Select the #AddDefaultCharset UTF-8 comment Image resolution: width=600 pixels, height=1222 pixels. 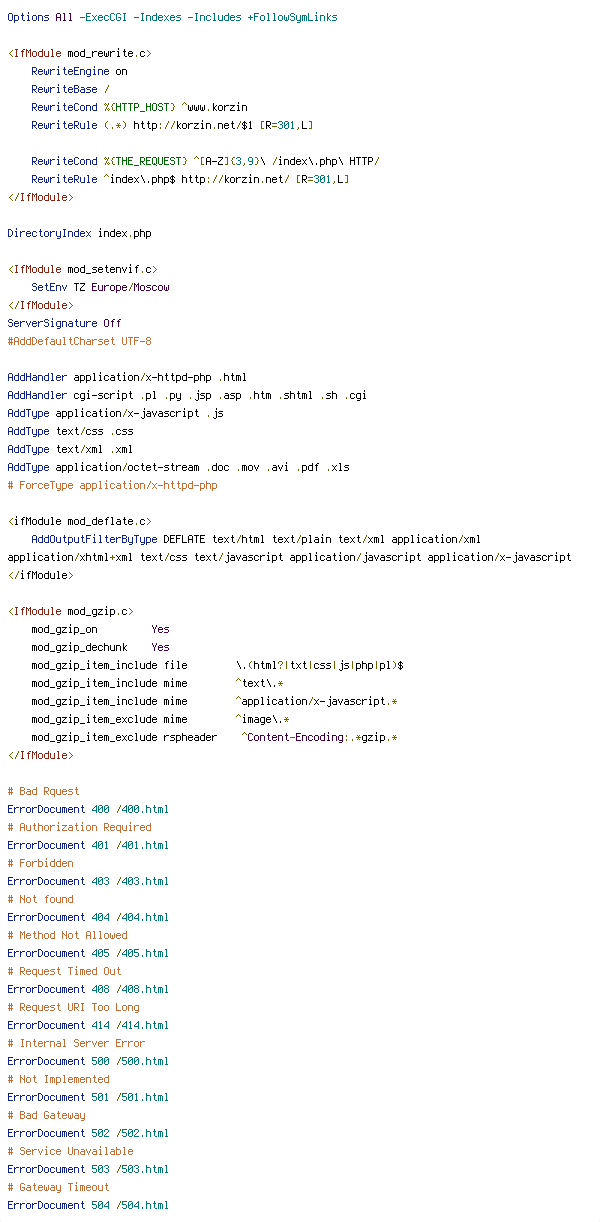coord(79,341)
